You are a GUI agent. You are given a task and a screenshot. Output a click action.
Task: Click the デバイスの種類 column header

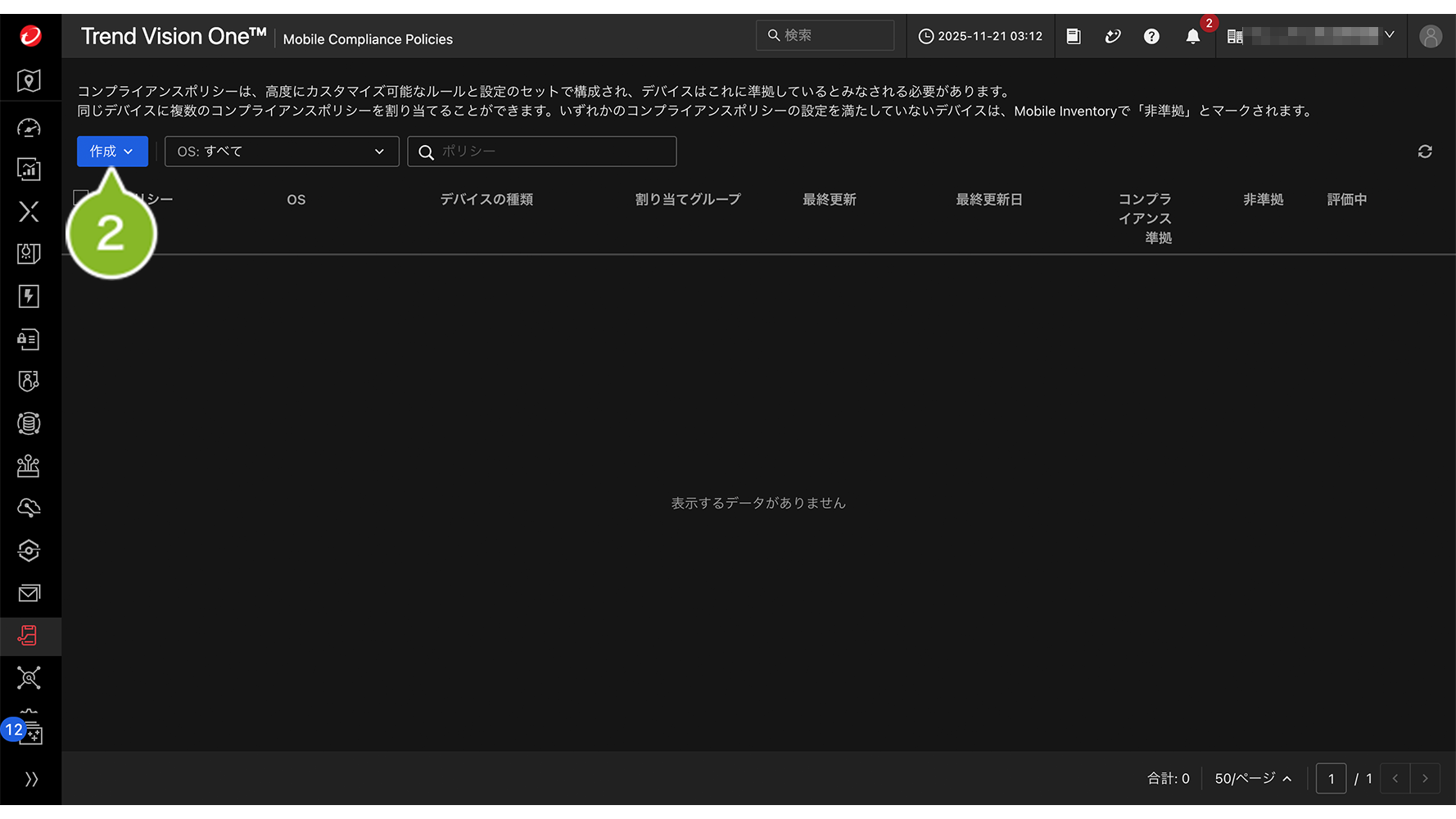(486, 200)
